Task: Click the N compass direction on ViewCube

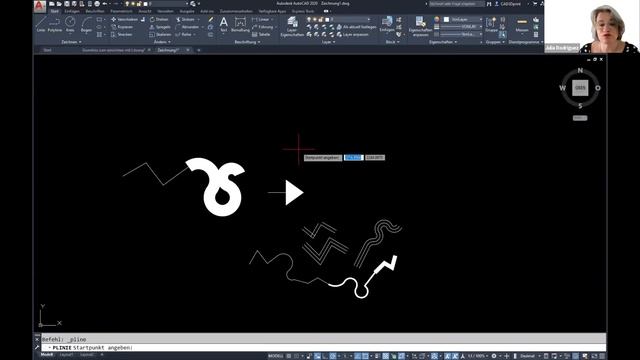Action: [580, 71]
